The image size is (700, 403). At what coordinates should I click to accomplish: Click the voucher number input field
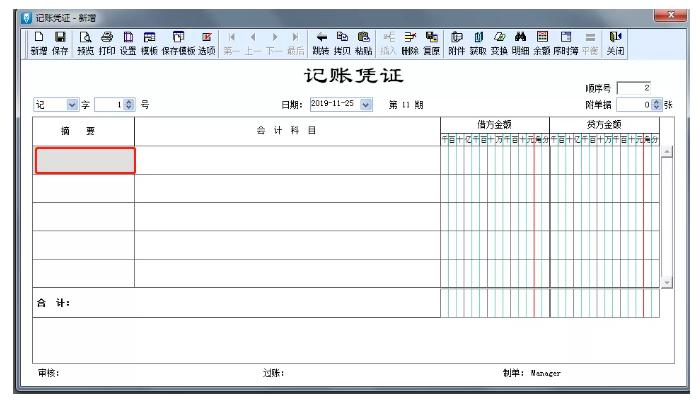(x=110, y=104)
